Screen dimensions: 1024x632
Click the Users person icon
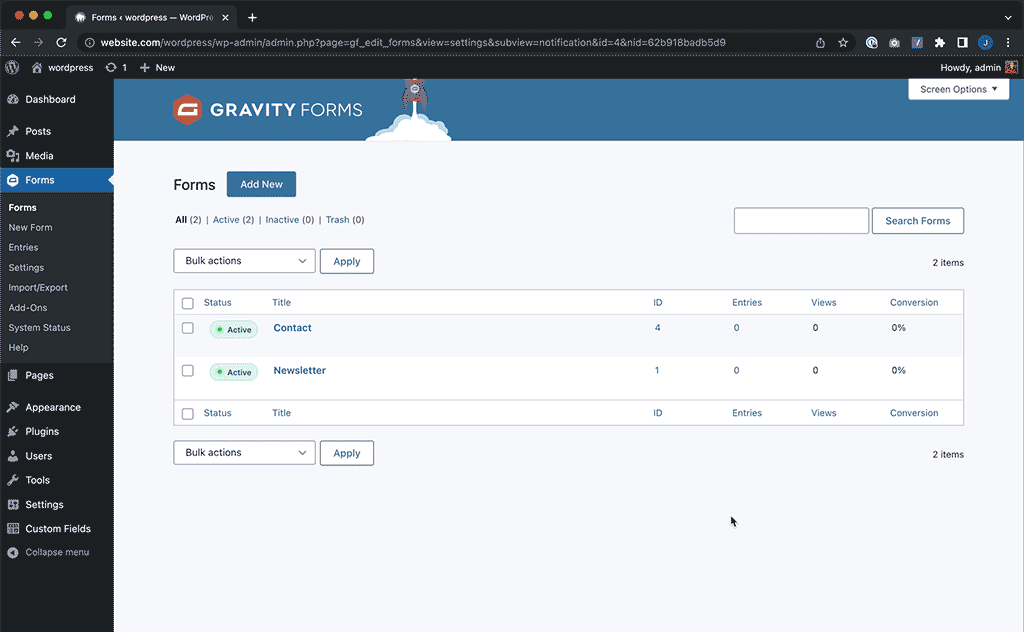tap(12, 456)
